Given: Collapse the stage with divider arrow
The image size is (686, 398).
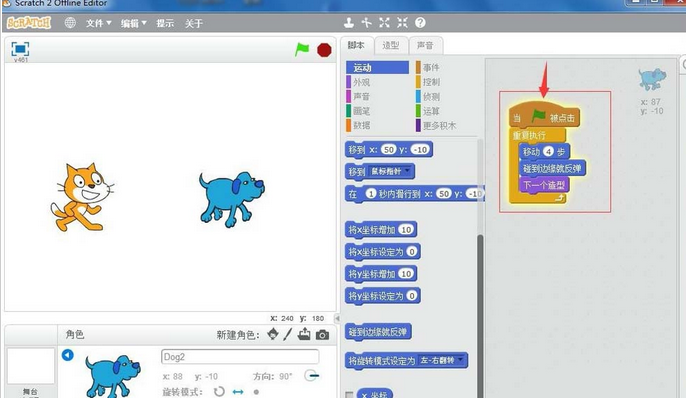Looking at the screenshot, I should [337, 318].
